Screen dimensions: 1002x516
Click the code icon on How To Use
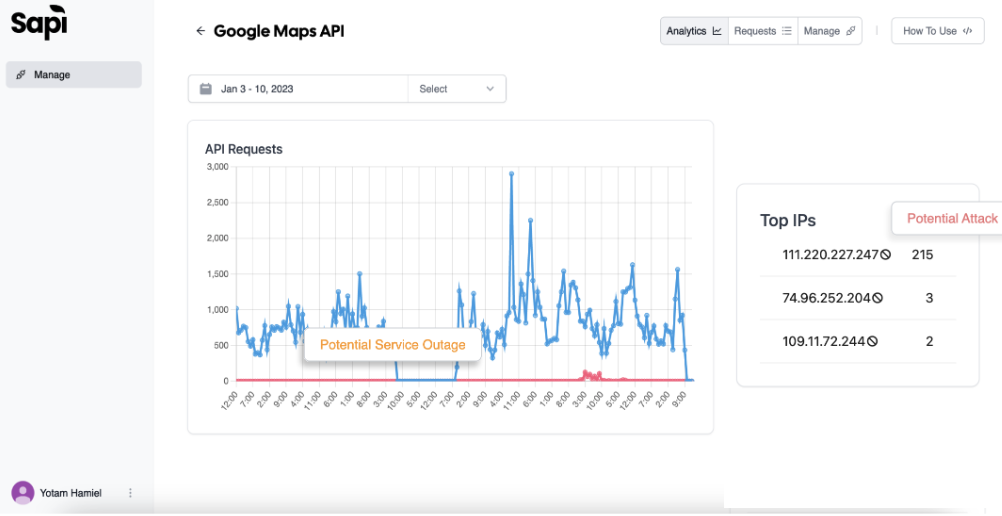tap(967, 31)
